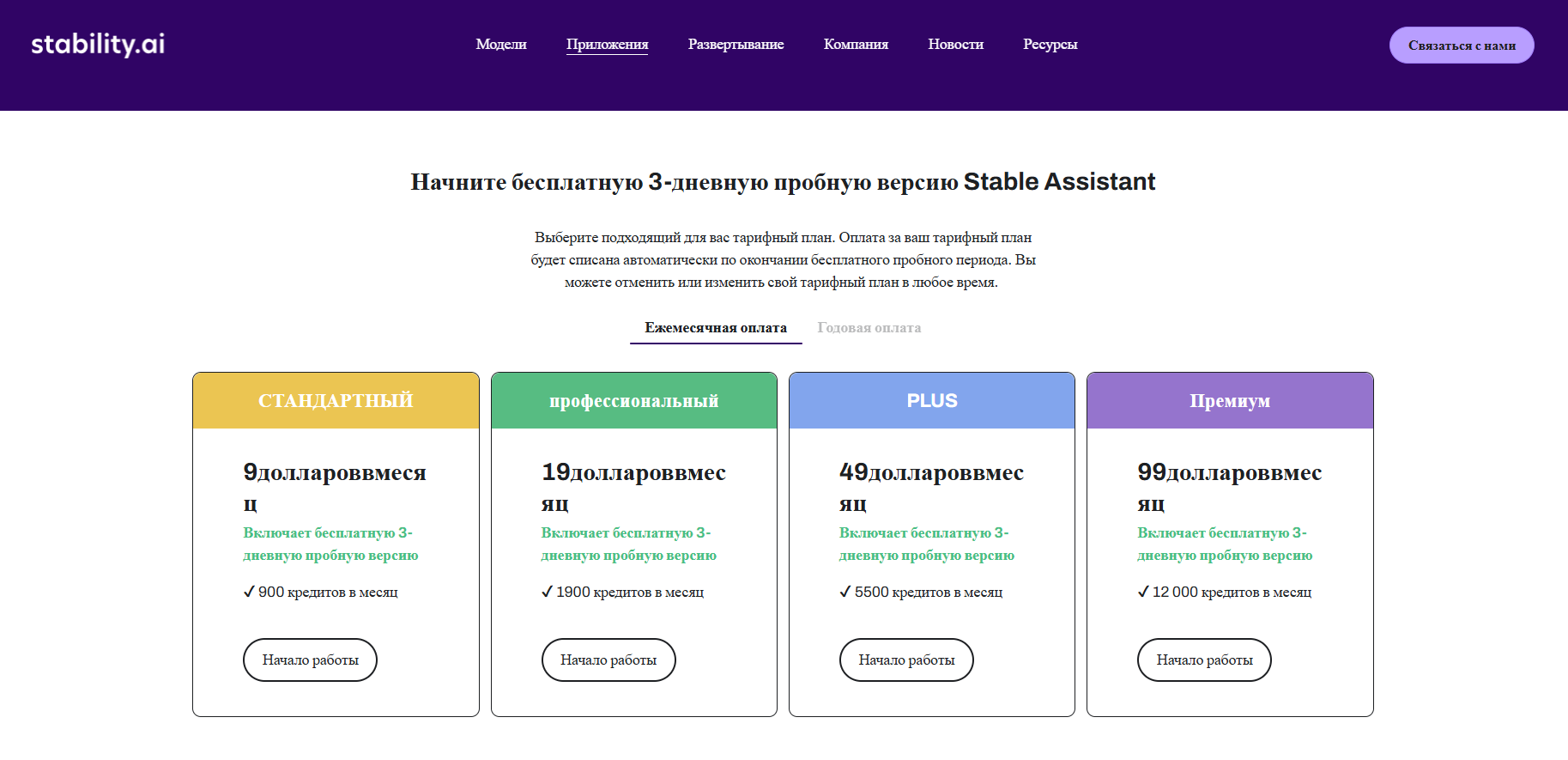1568x760 pixels.
Task: Go to the Новости page
Action: click(x=955, y=45)
